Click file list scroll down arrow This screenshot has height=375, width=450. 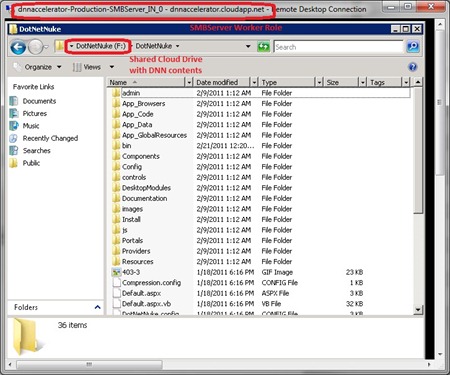(418, 310)
